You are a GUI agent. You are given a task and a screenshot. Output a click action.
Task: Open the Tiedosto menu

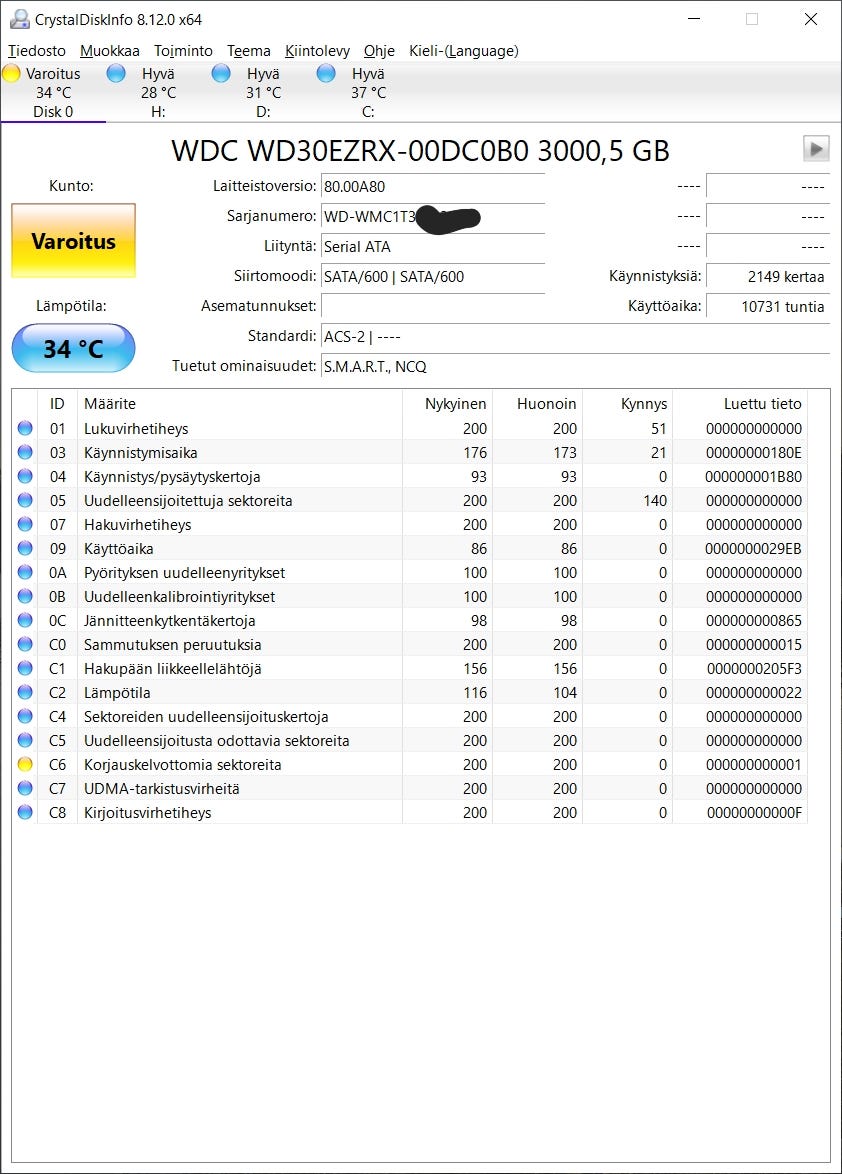pos(37,51)
